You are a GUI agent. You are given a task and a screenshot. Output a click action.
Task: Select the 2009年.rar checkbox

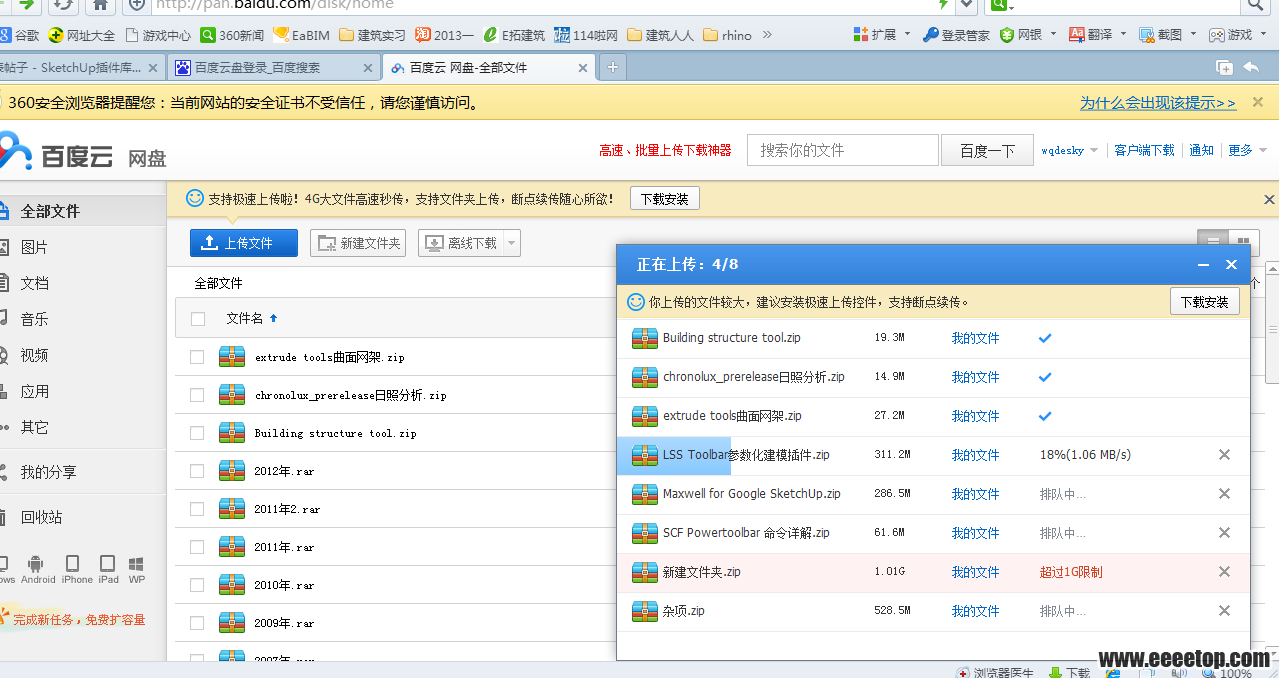[197, 623]
